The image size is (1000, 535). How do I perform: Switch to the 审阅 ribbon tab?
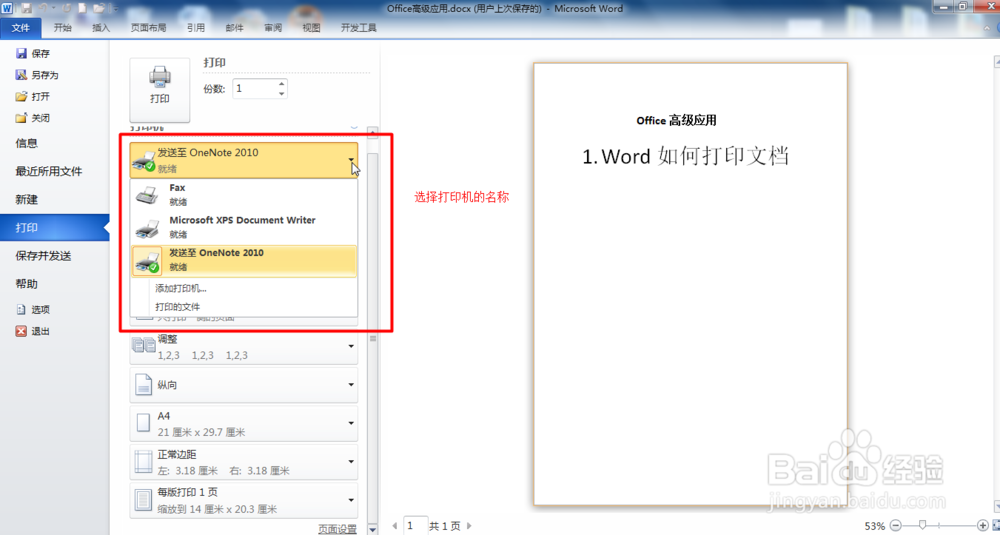[x=273, y=28]
